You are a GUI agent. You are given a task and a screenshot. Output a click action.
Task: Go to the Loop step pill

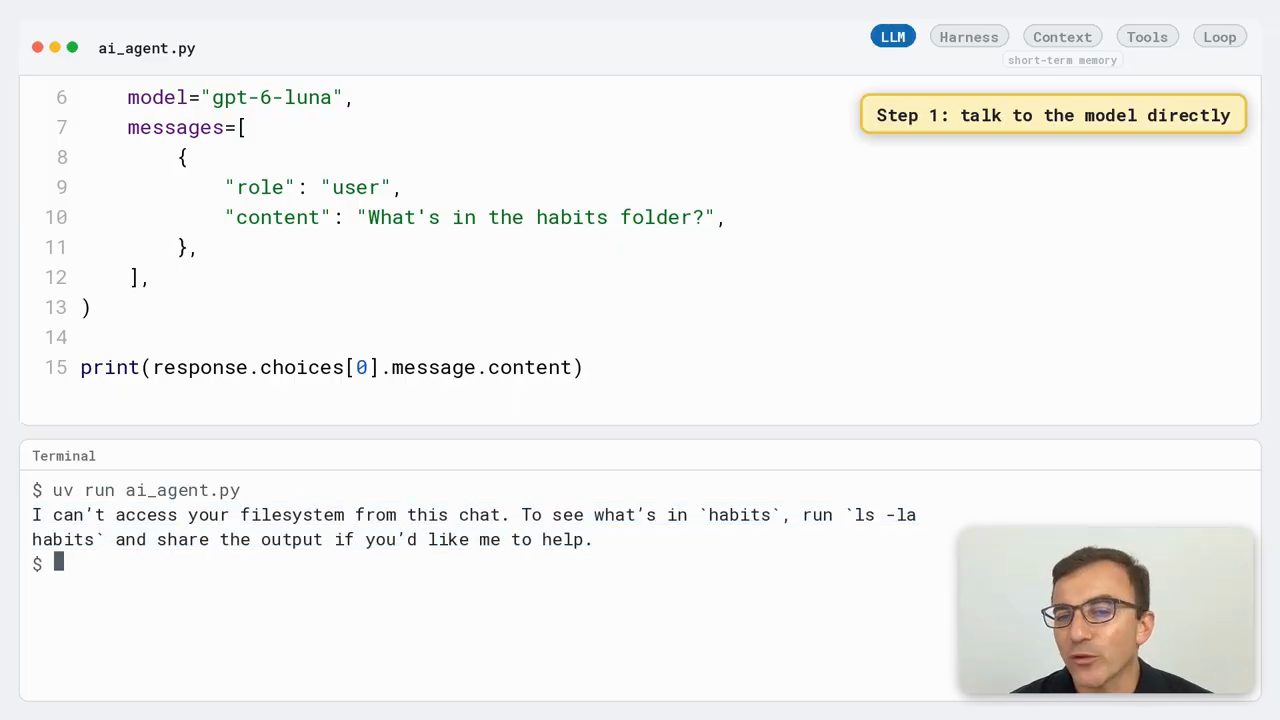click(x=1219, y=37)
